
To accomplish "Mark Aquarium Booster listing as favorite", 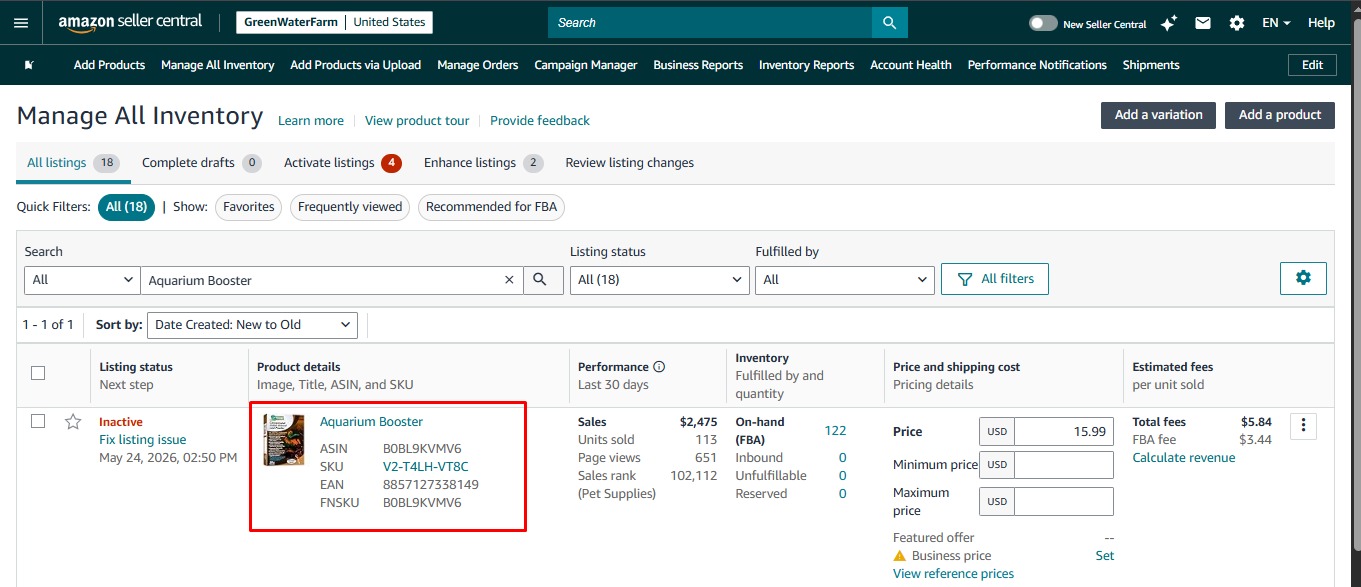I will (73, 422).
